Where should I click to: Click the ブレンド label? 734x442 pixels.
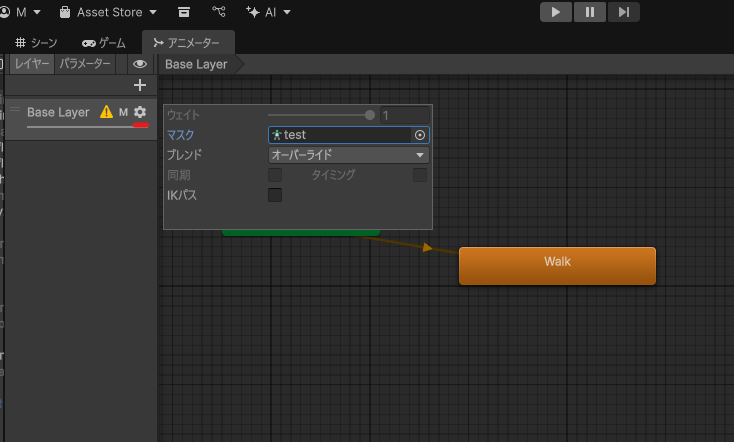[184, 155]
